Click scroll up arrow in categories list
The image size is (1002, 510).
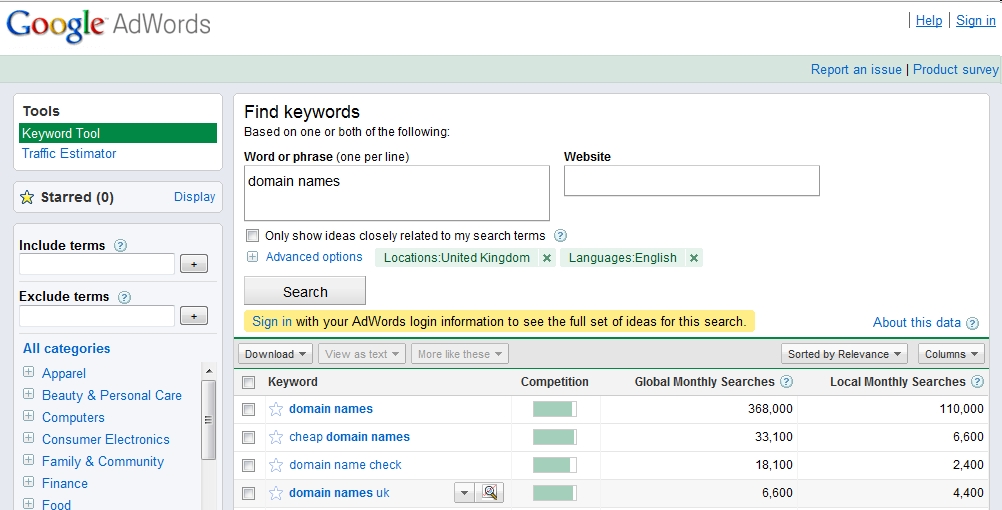tap(209, 371)
